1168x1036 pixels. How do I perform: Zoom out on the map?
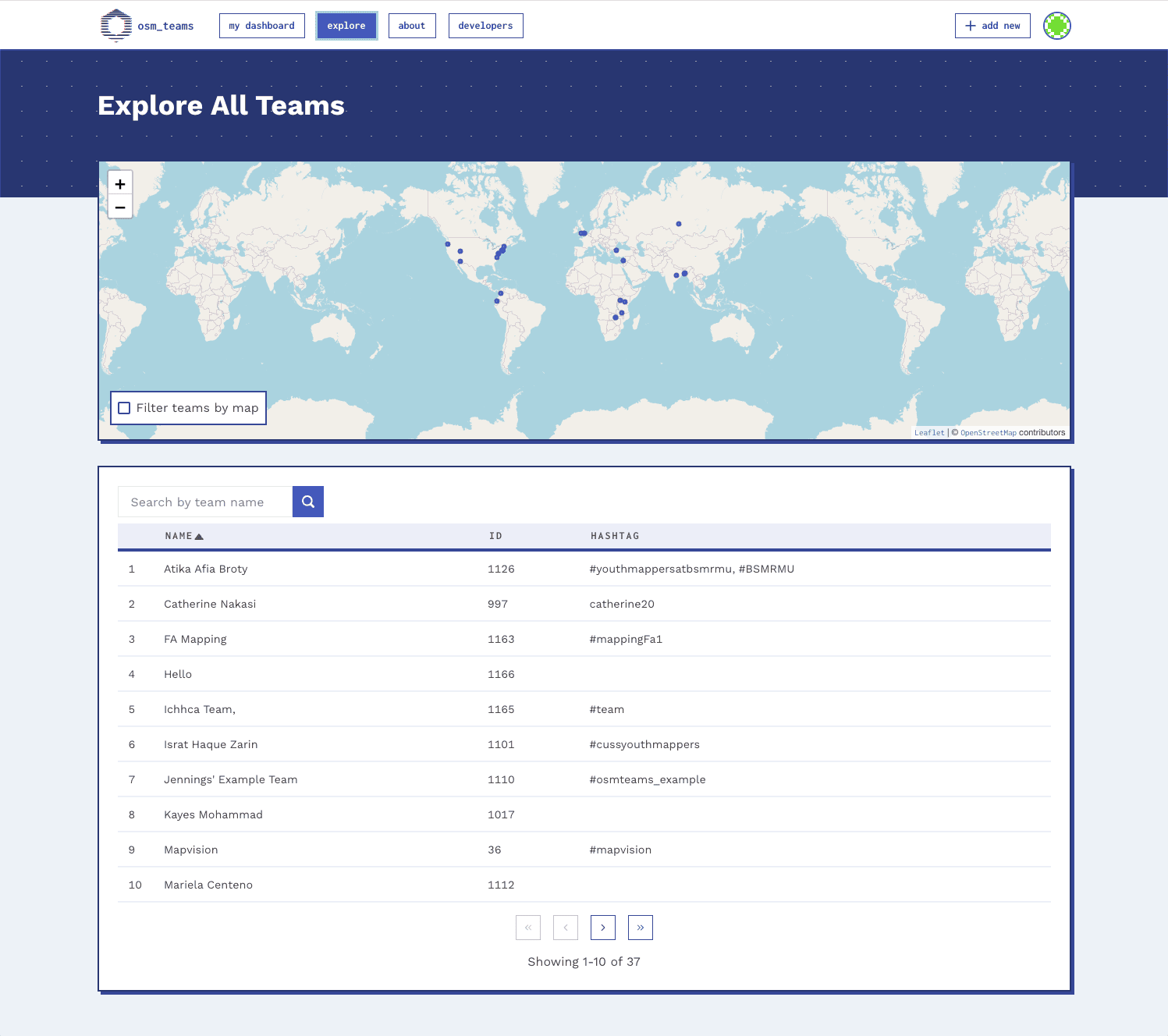coord(119,208)
